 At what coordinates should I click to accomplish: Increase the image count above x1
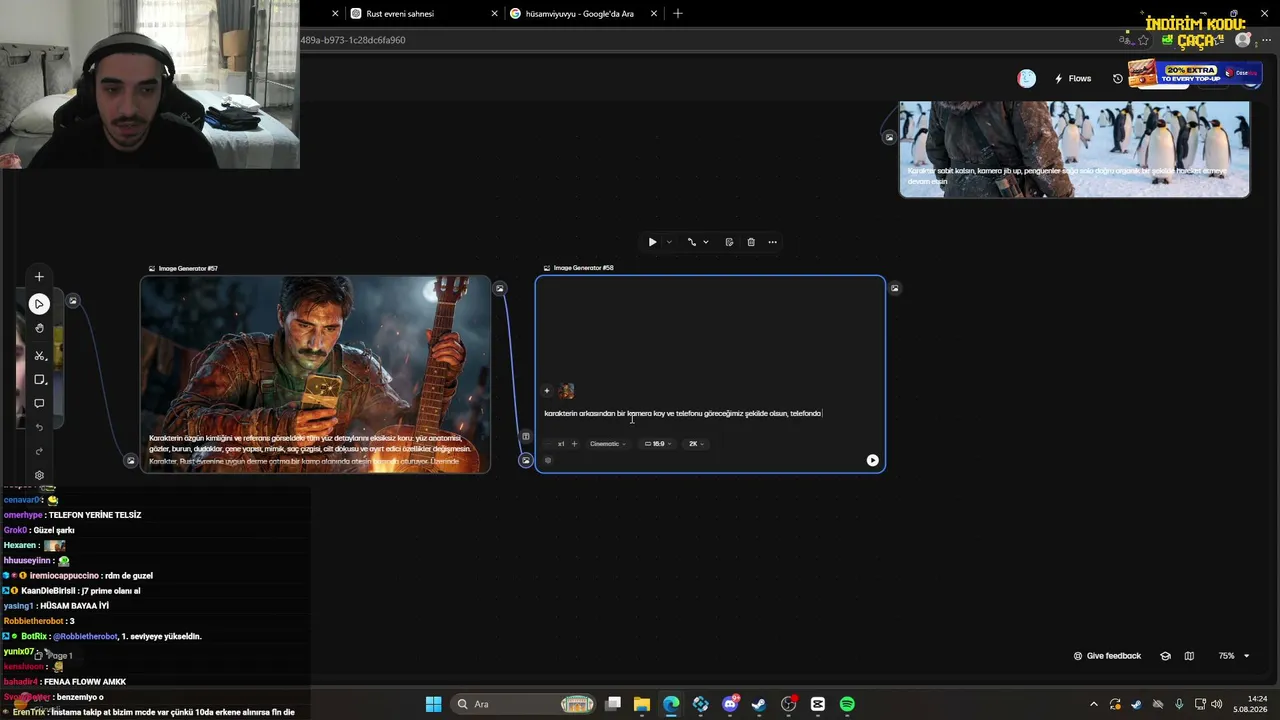[574, 444]
